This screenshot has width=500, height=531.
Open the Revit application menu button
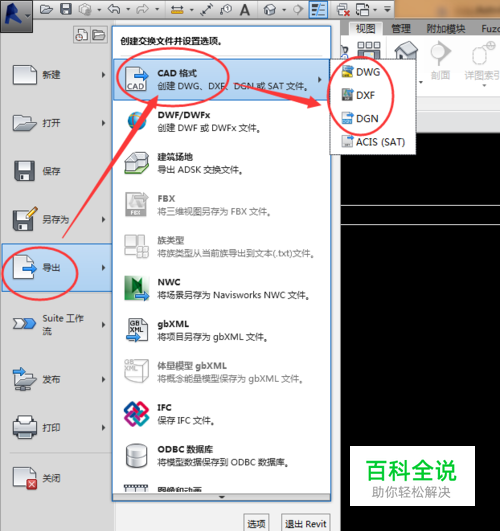coord(16,15)
